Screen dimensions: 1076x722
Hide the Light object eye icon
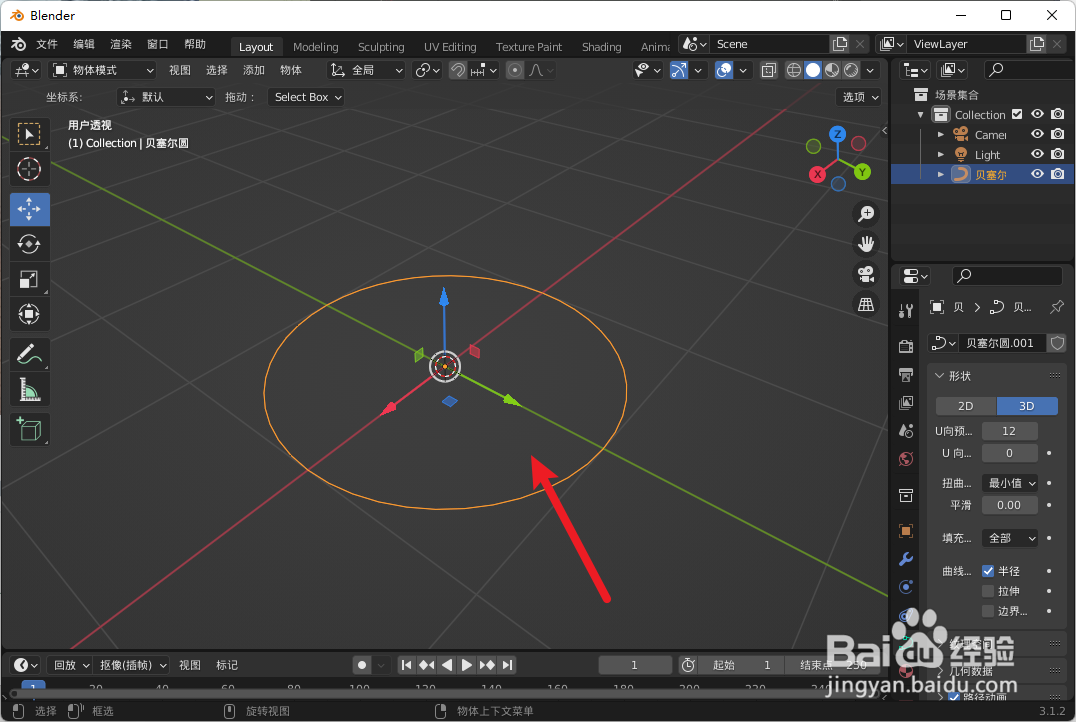click(x=1038, y=154)
